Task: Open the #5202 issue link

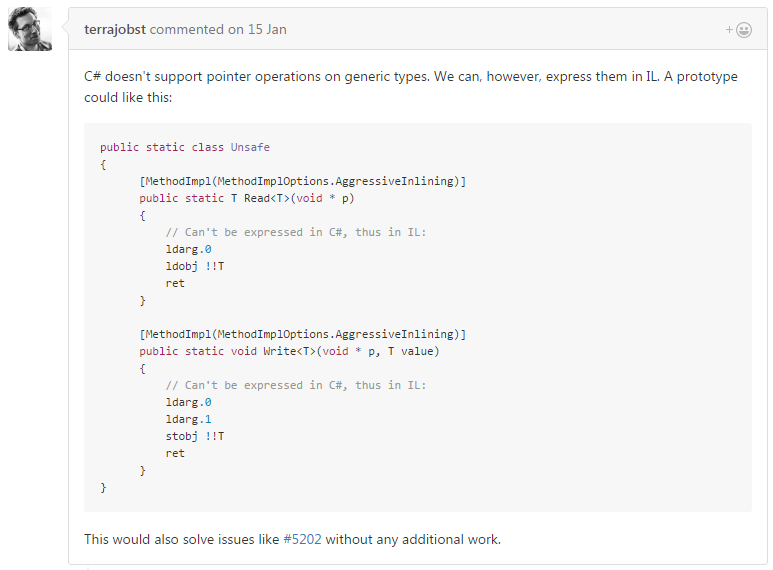Action: pyautogui.click(x=302, y=539)
